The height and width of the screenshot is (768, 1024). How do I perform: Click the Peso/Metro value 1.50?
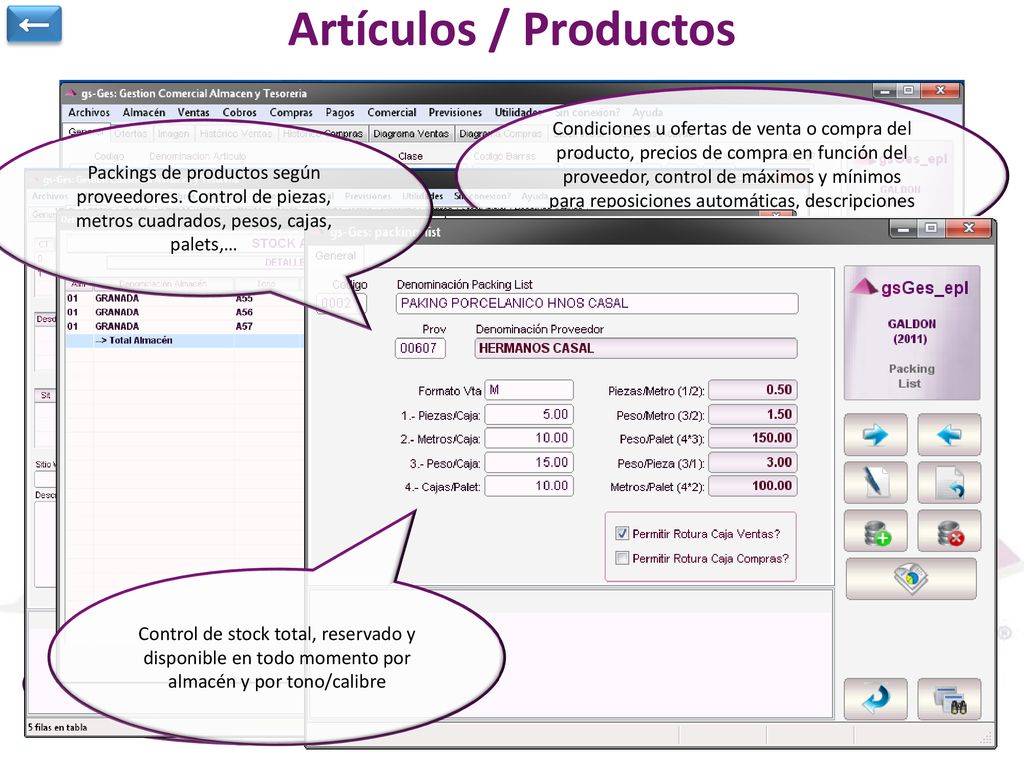(753, 414)
